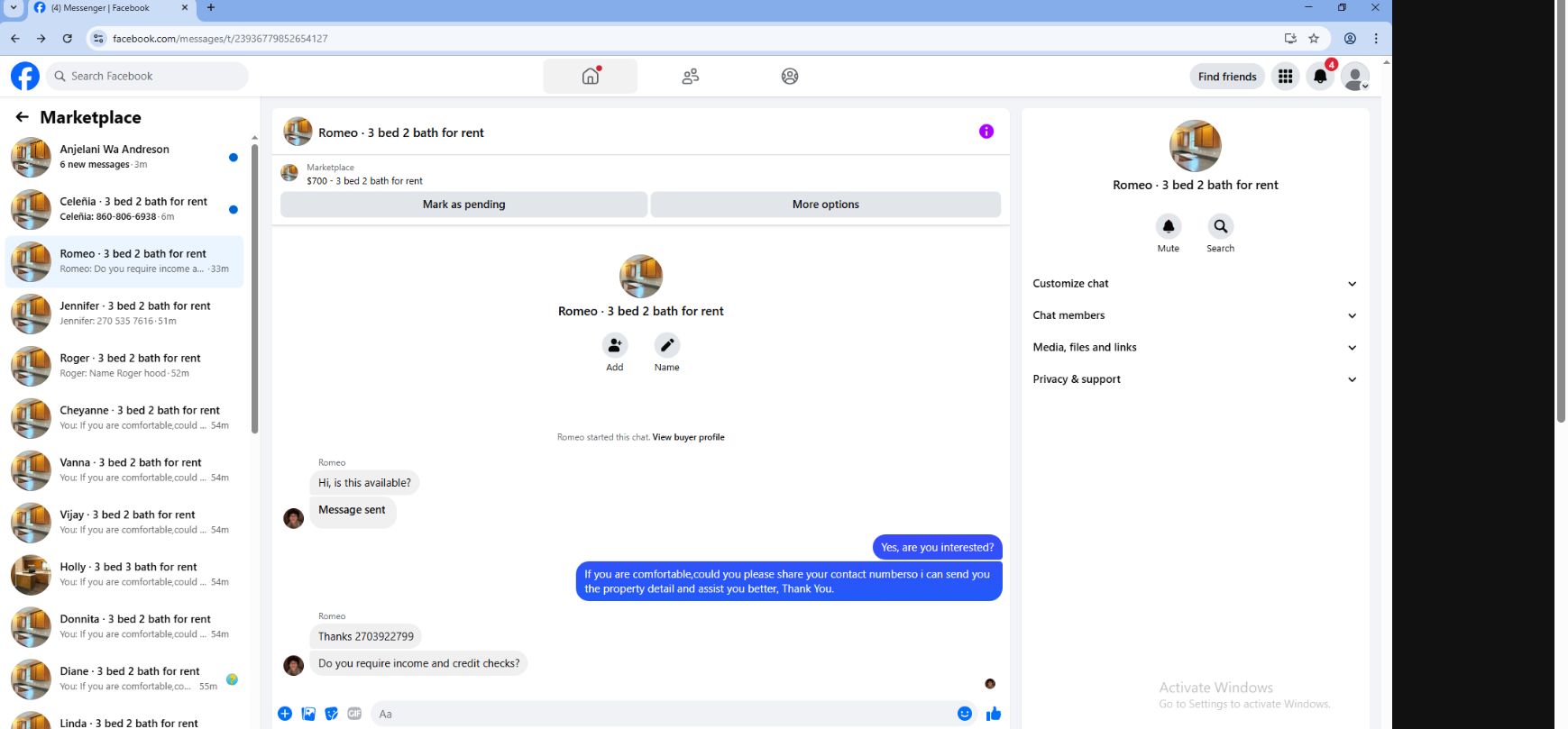Expand Customize chat section
Viewport: 1568px width, 729px height.
(1195, 284)
